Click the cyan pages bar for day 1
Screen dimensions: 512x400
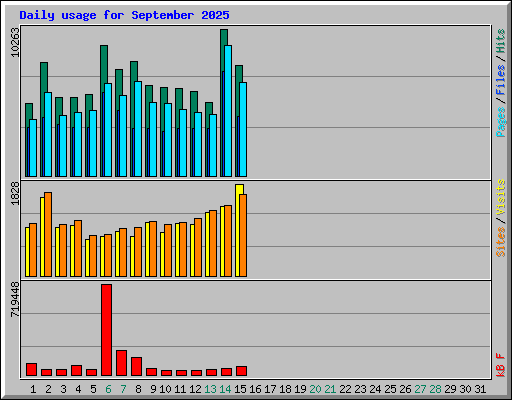point(33,148)
